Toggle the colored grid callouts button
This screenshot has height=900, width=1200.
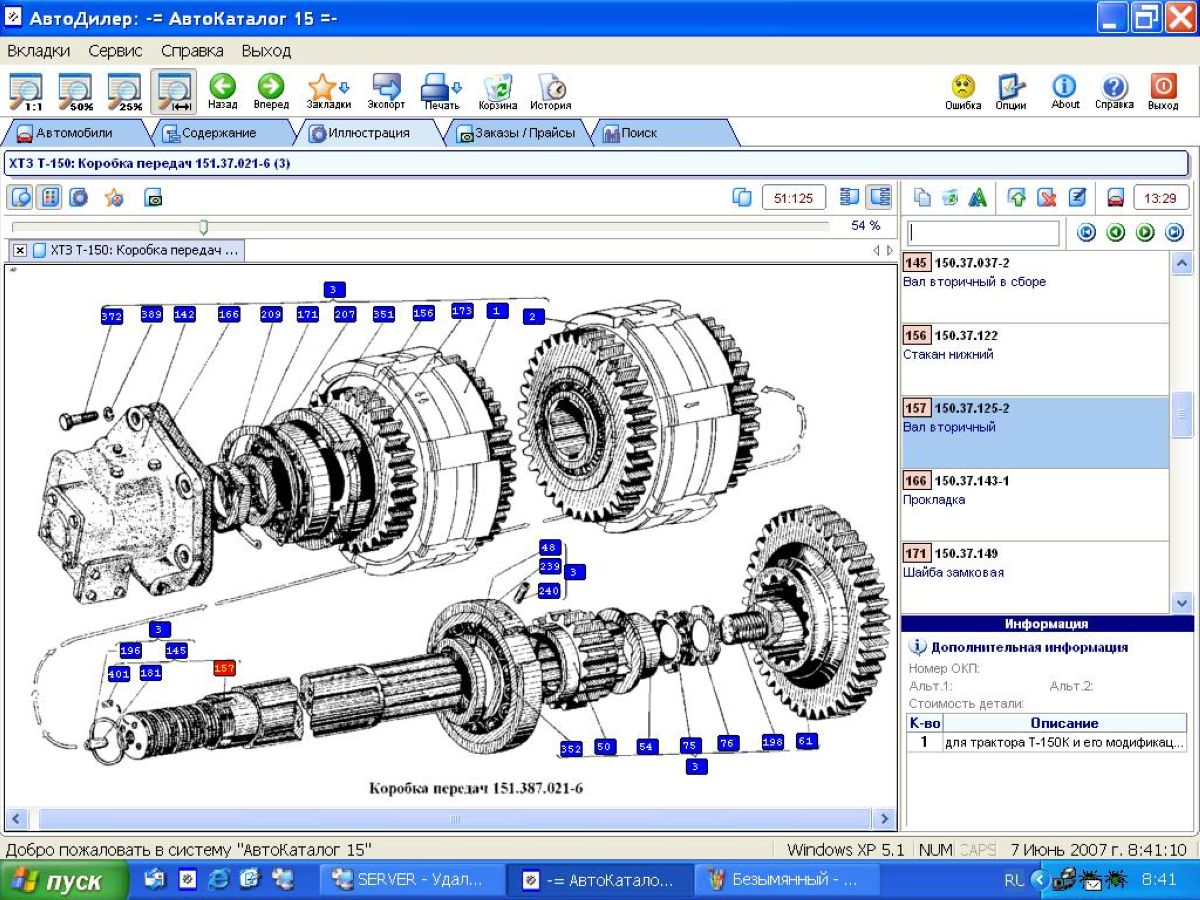pos(49,198)
